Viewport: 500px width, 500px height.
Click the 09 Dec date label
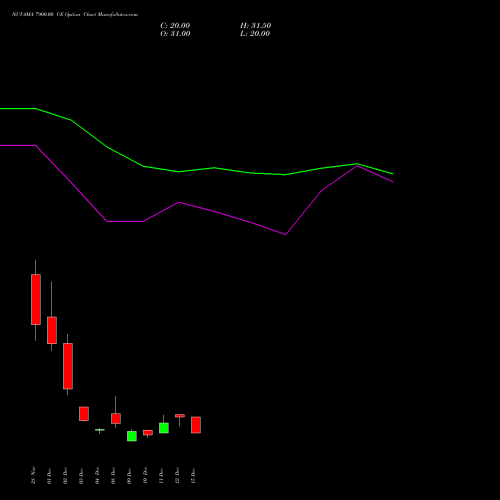coord(129,476)
